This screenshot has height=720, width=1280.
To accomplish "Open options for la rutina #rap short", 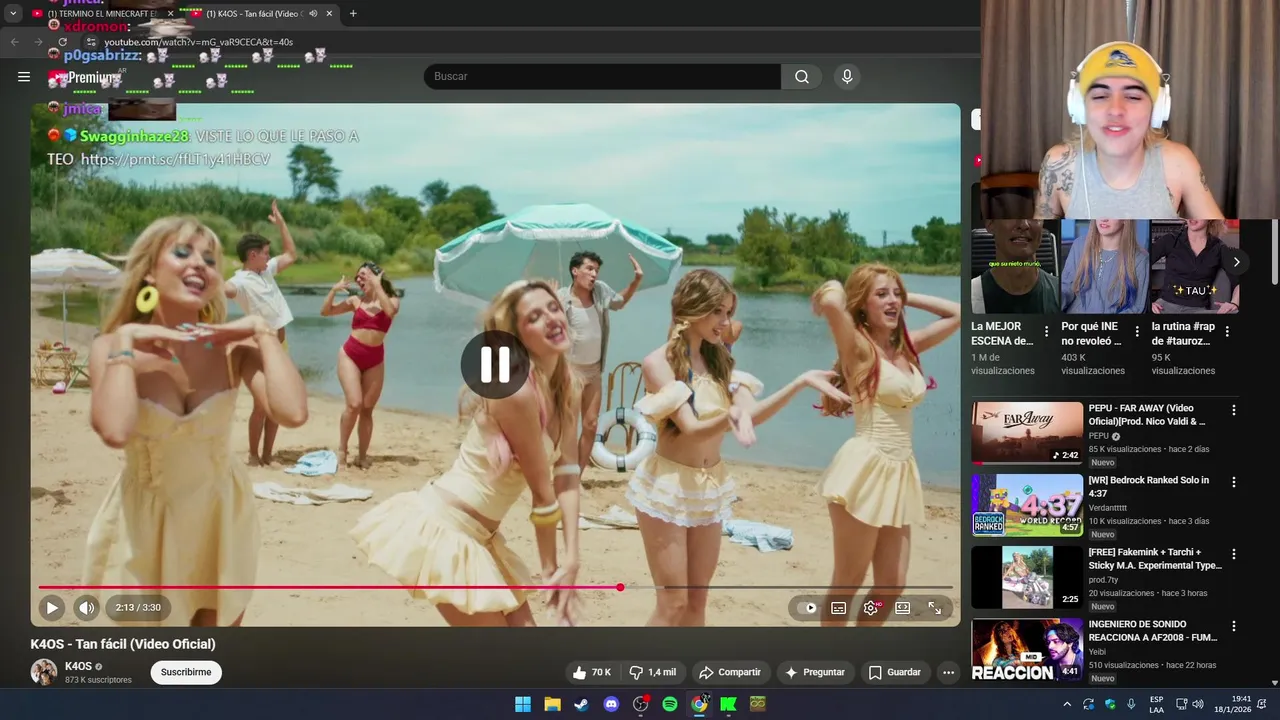I will [x=1227, y=331].
